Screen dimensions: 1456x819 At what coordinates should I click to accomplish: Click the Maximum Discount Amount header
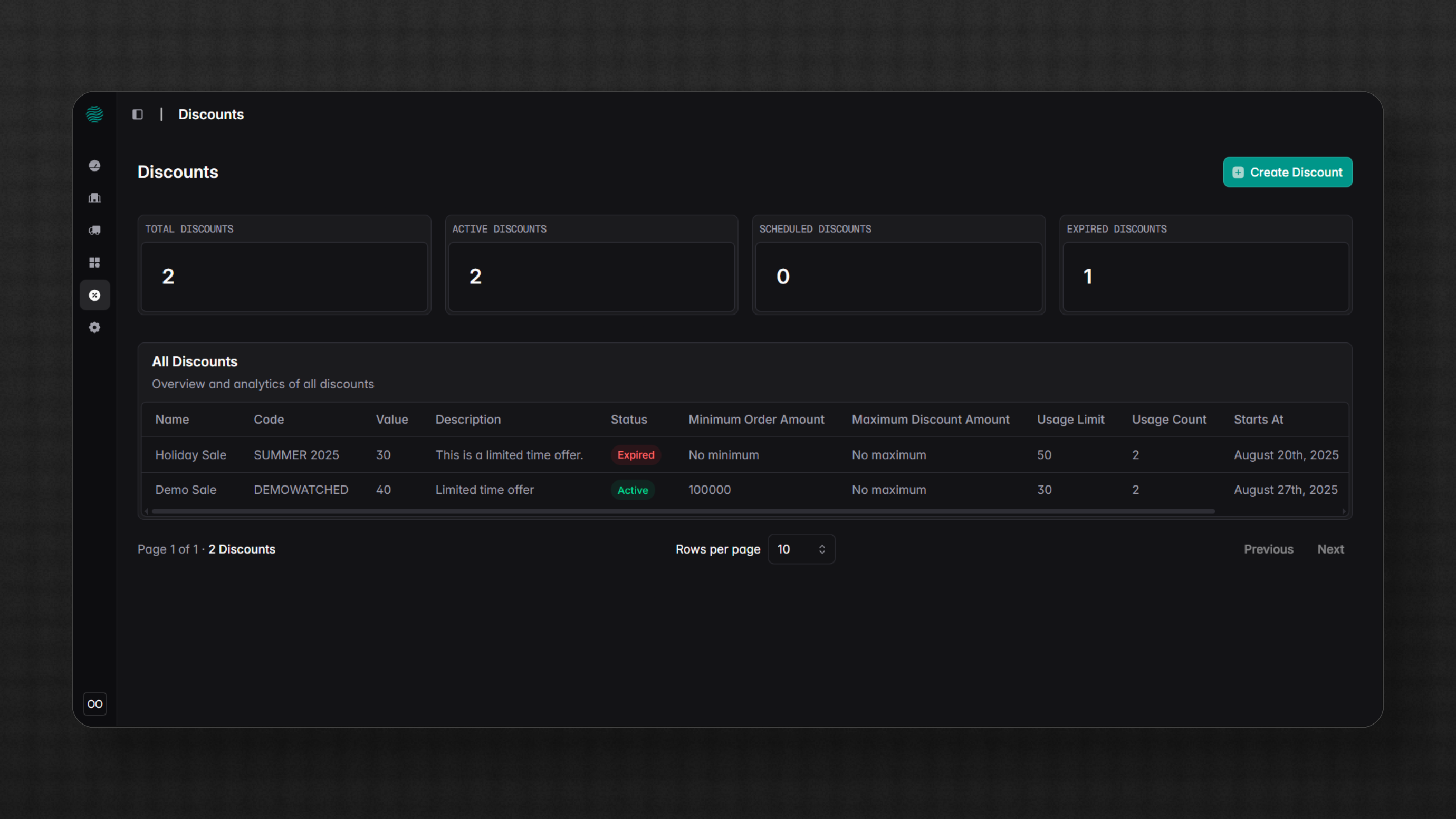click(x=931, y=420)
